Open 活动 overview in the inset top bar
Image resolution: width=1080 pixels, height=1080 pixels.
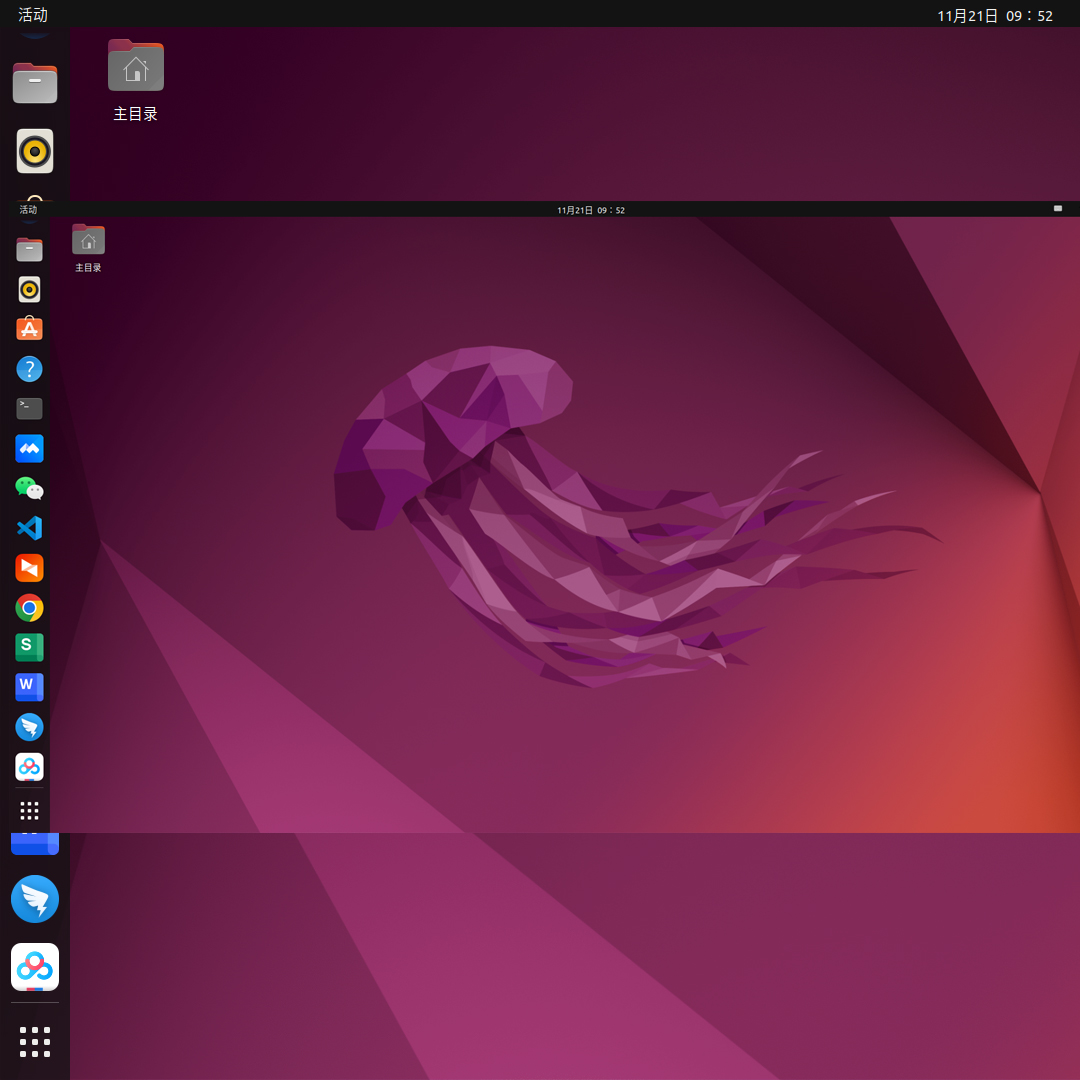click(28, 209)
